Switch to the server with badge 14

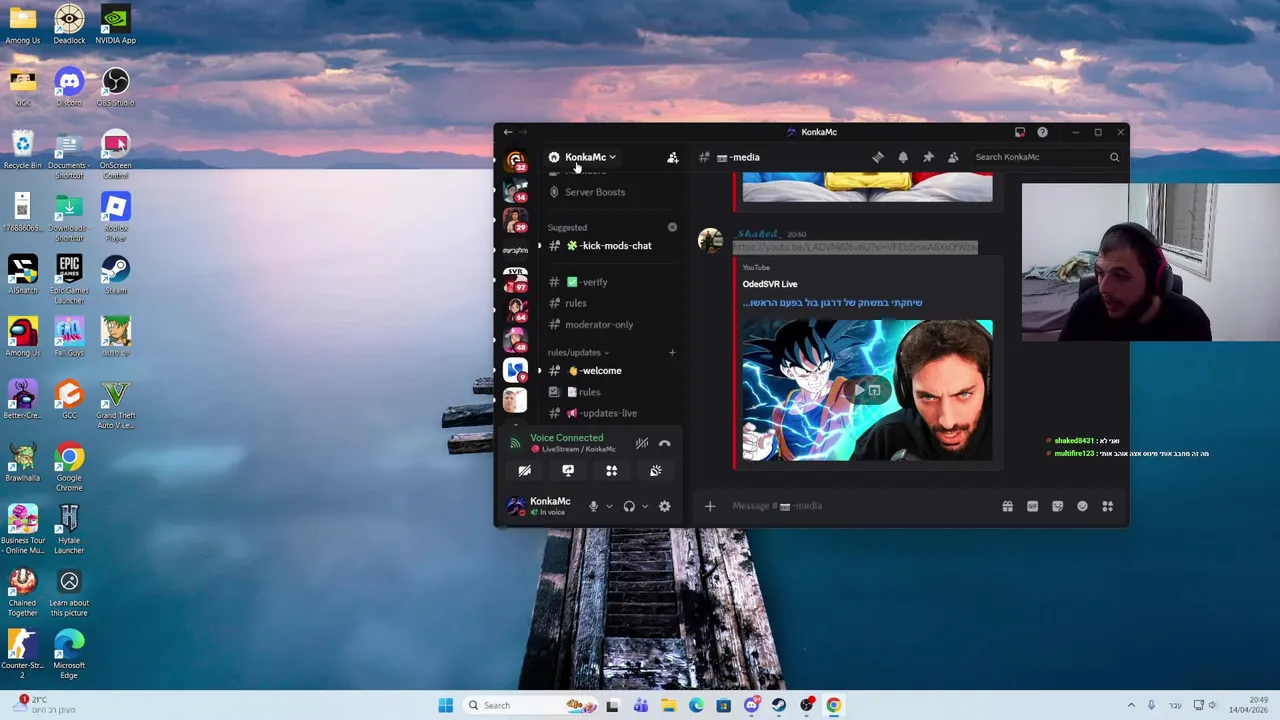[x=515, y=190]
